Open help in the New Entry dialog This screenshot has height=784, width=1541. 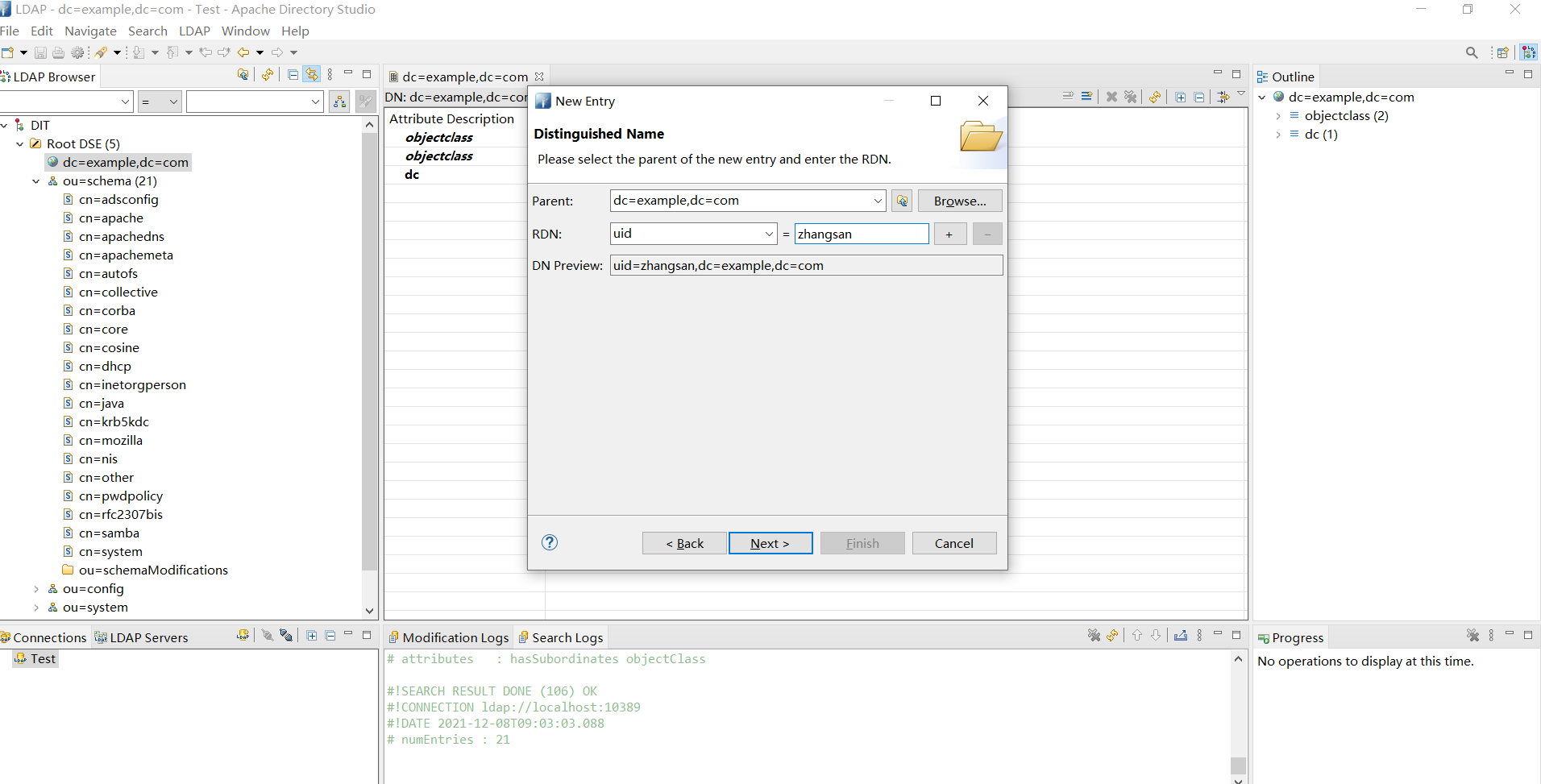[x=550, y=542]
